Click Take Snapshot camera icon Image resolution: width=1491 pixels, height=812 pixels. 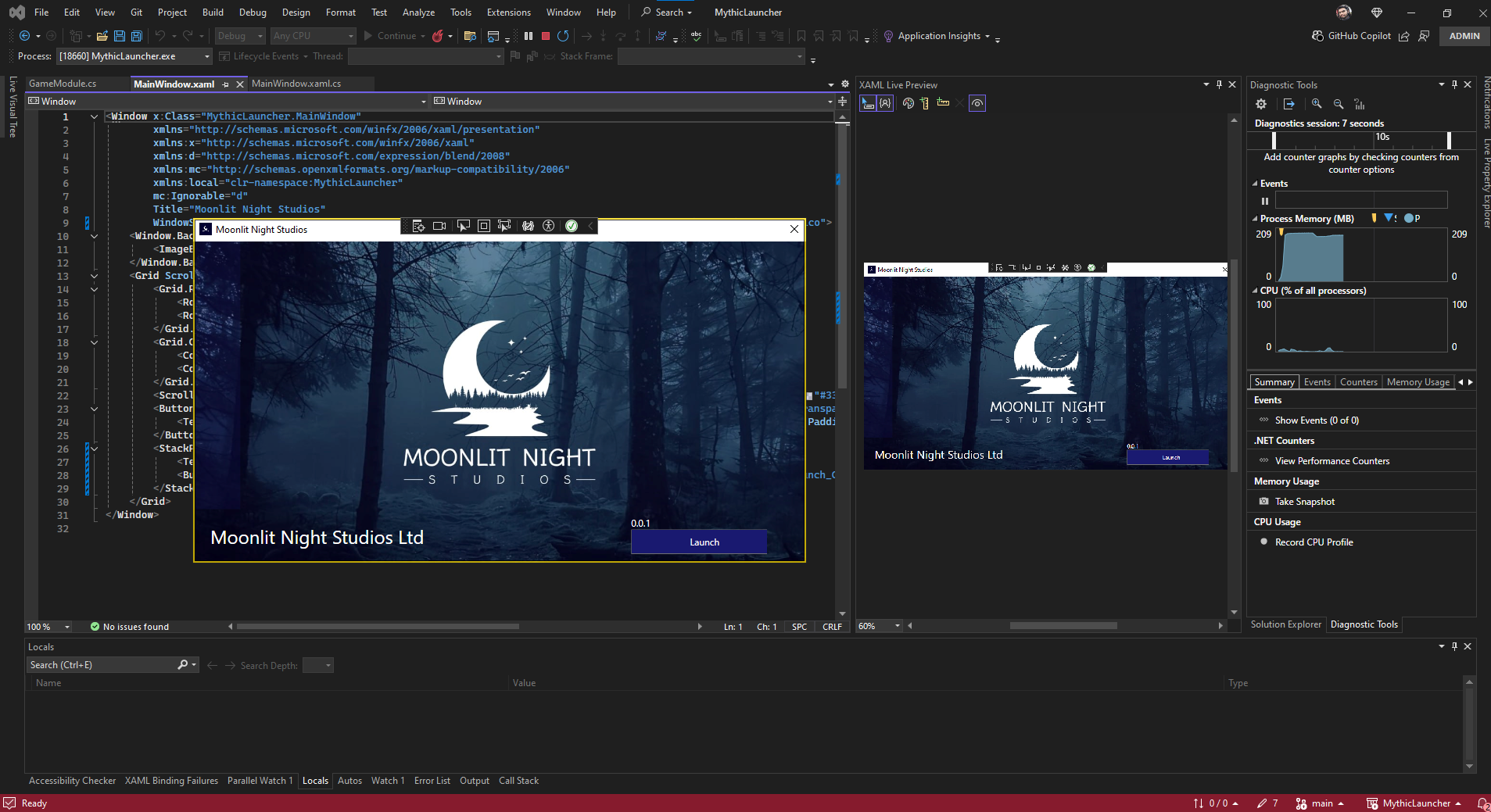(1264, 502)
